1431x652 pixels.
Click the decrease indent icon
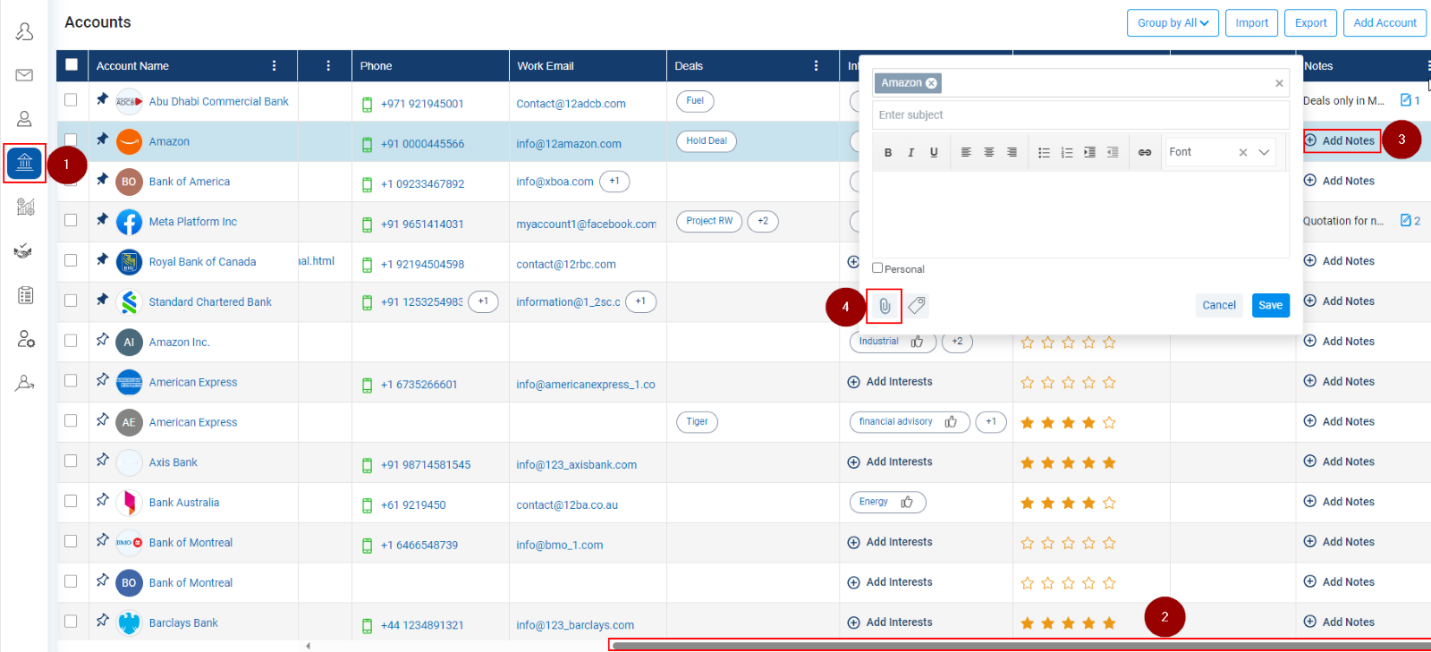click(x=1113, y=153)
